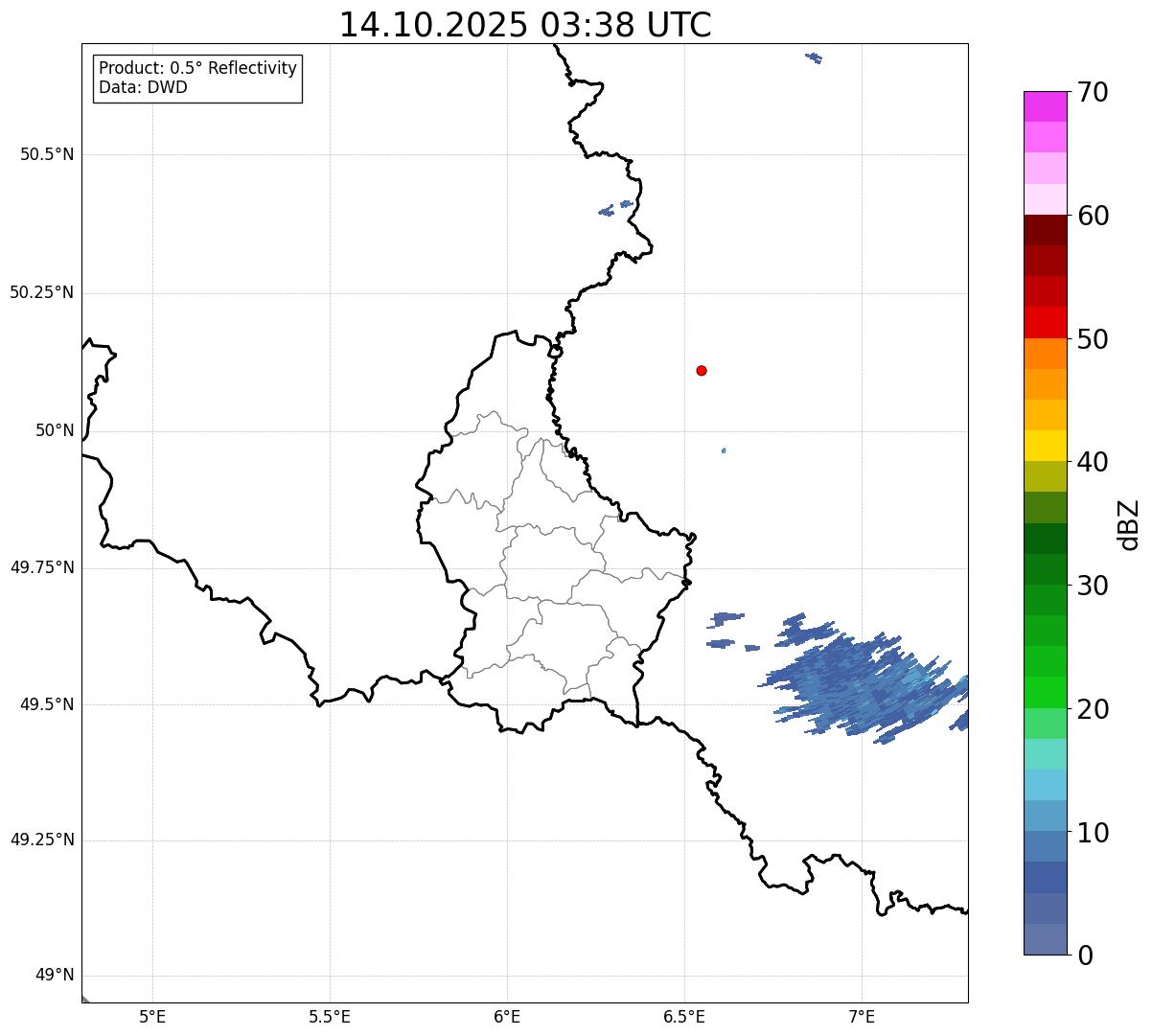Click the dBZ colorbar axis label
Image resolution: width=1152 pixels, height=1036 pixels.
1129,524
